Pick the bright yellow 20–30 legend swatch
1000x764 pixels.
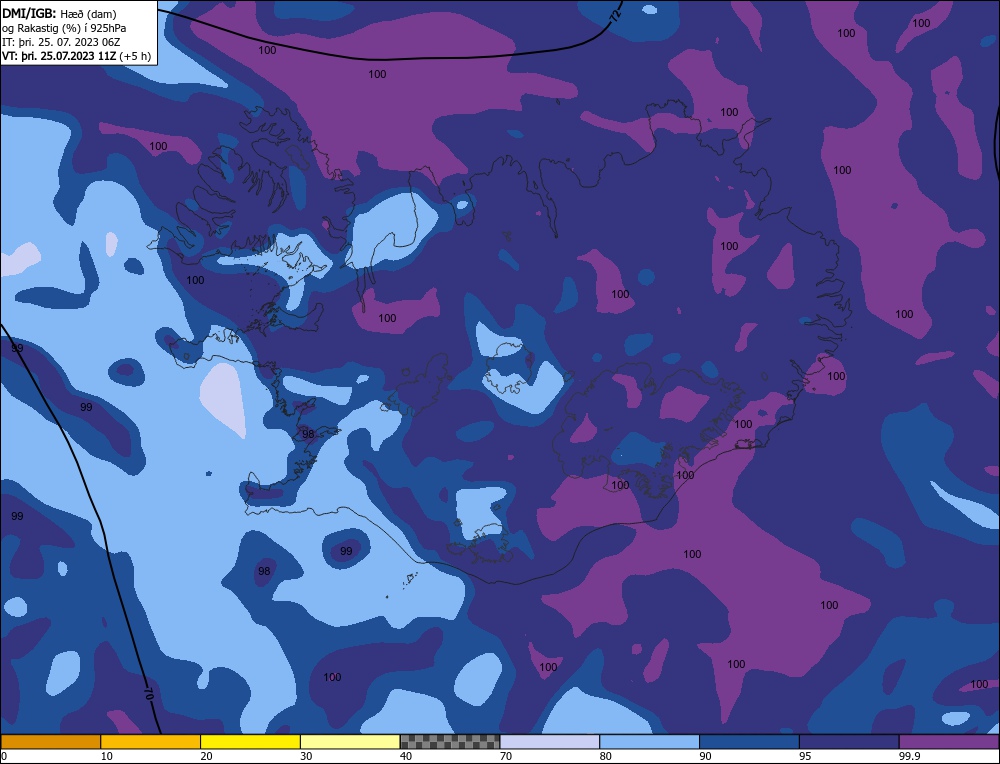point(250,742)
